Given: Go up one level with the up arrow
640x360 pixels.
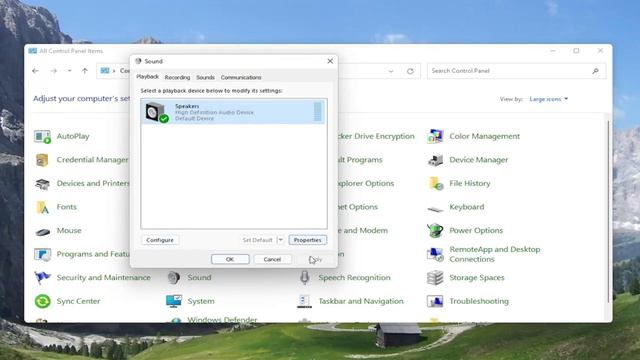Looking at the screenshot, I should click(85, 71).
